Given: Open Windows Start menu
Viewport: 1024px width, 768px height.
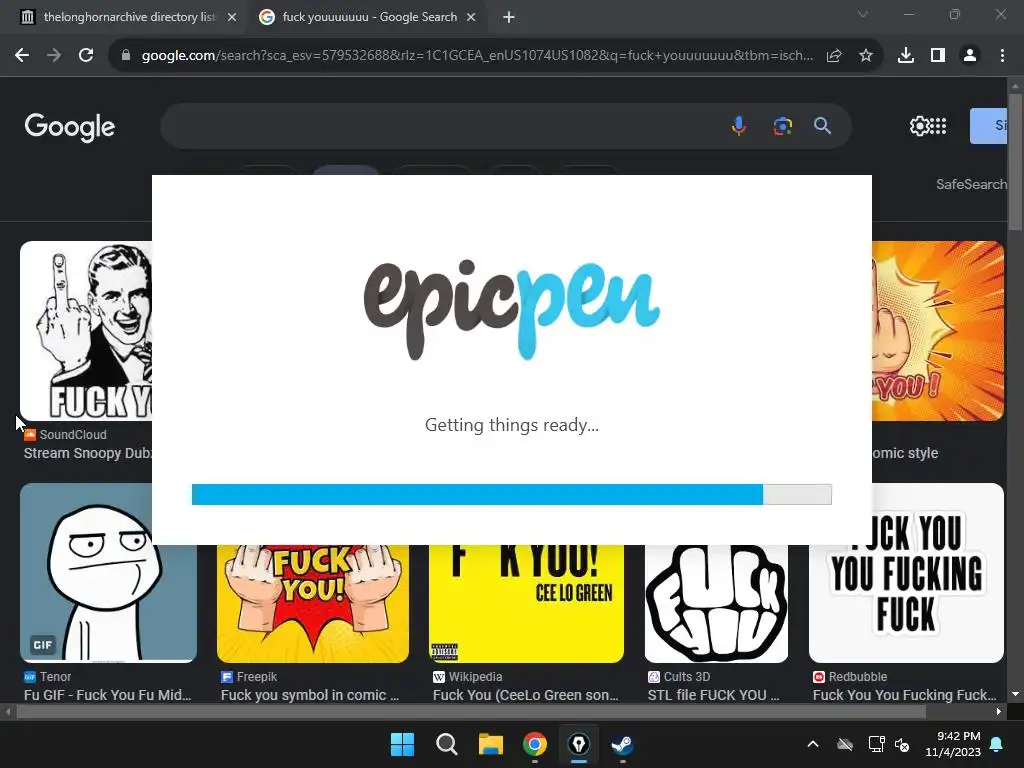Looking at the screenshot, I should 402,744.
